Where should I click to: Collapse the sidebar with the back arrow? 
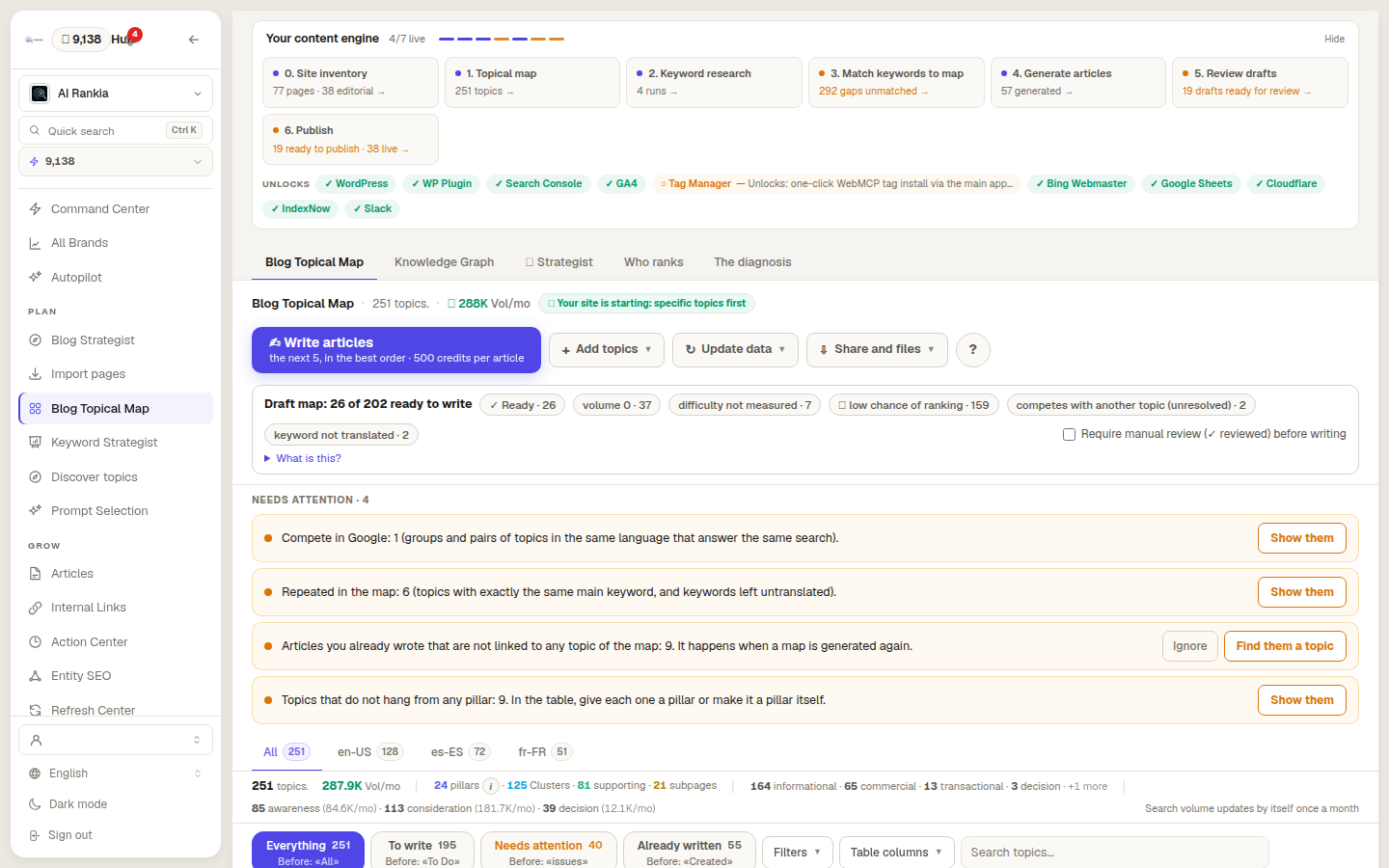(194, 40)
